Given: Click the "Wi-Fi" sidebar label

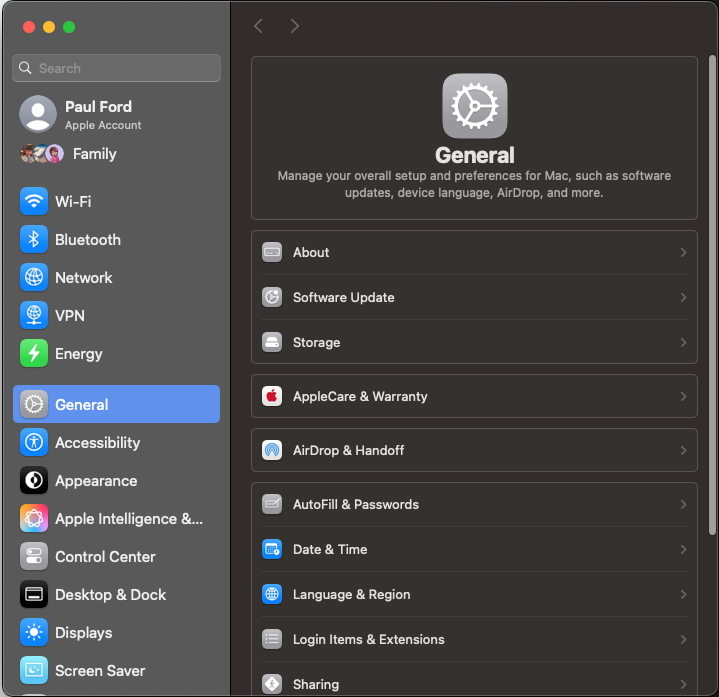Looking at the screenshot, I should tap(73, 201).
